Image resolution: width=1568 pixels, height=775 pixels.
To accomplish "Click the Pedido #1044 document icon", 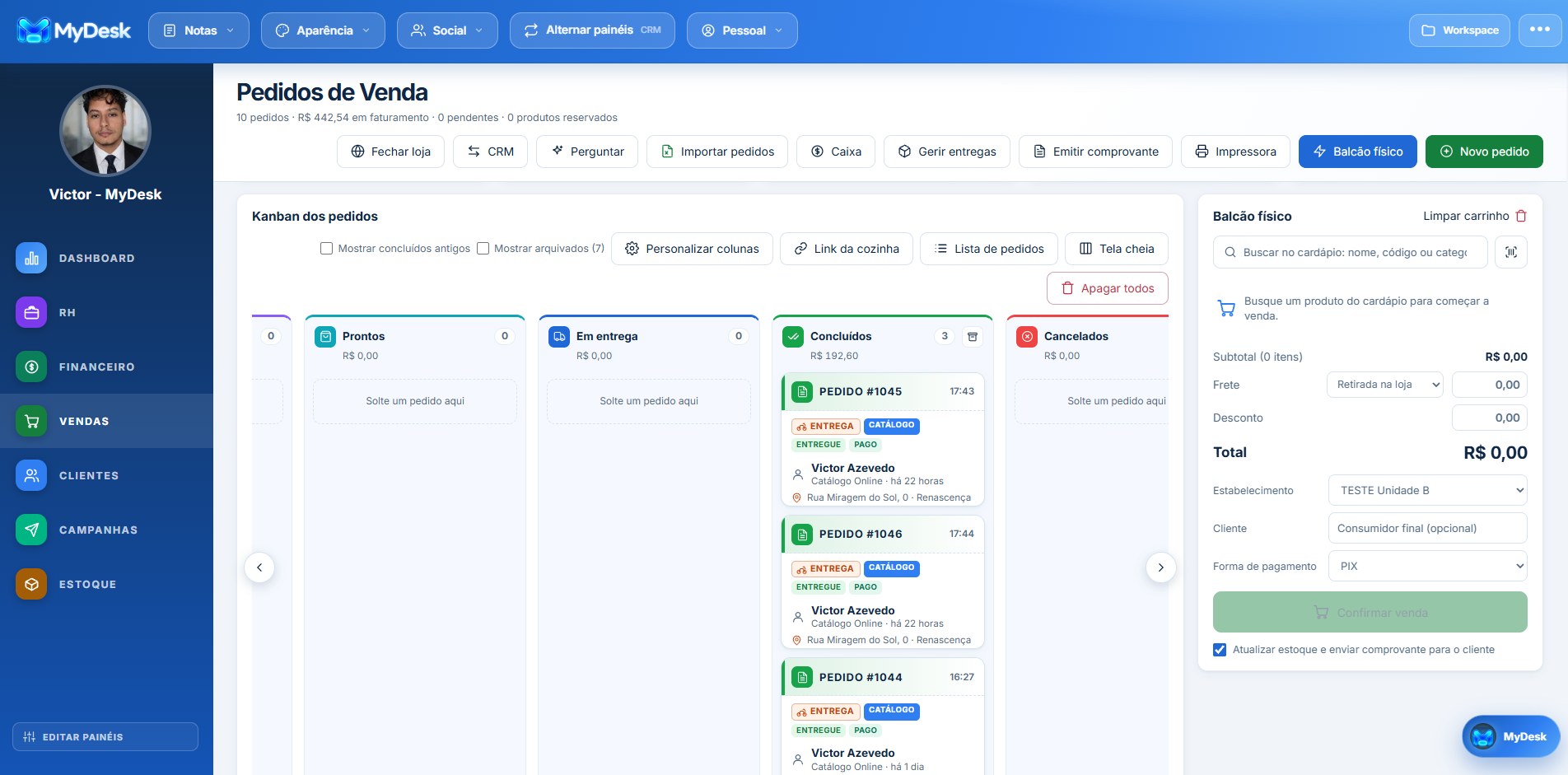I will pos(802,677).
